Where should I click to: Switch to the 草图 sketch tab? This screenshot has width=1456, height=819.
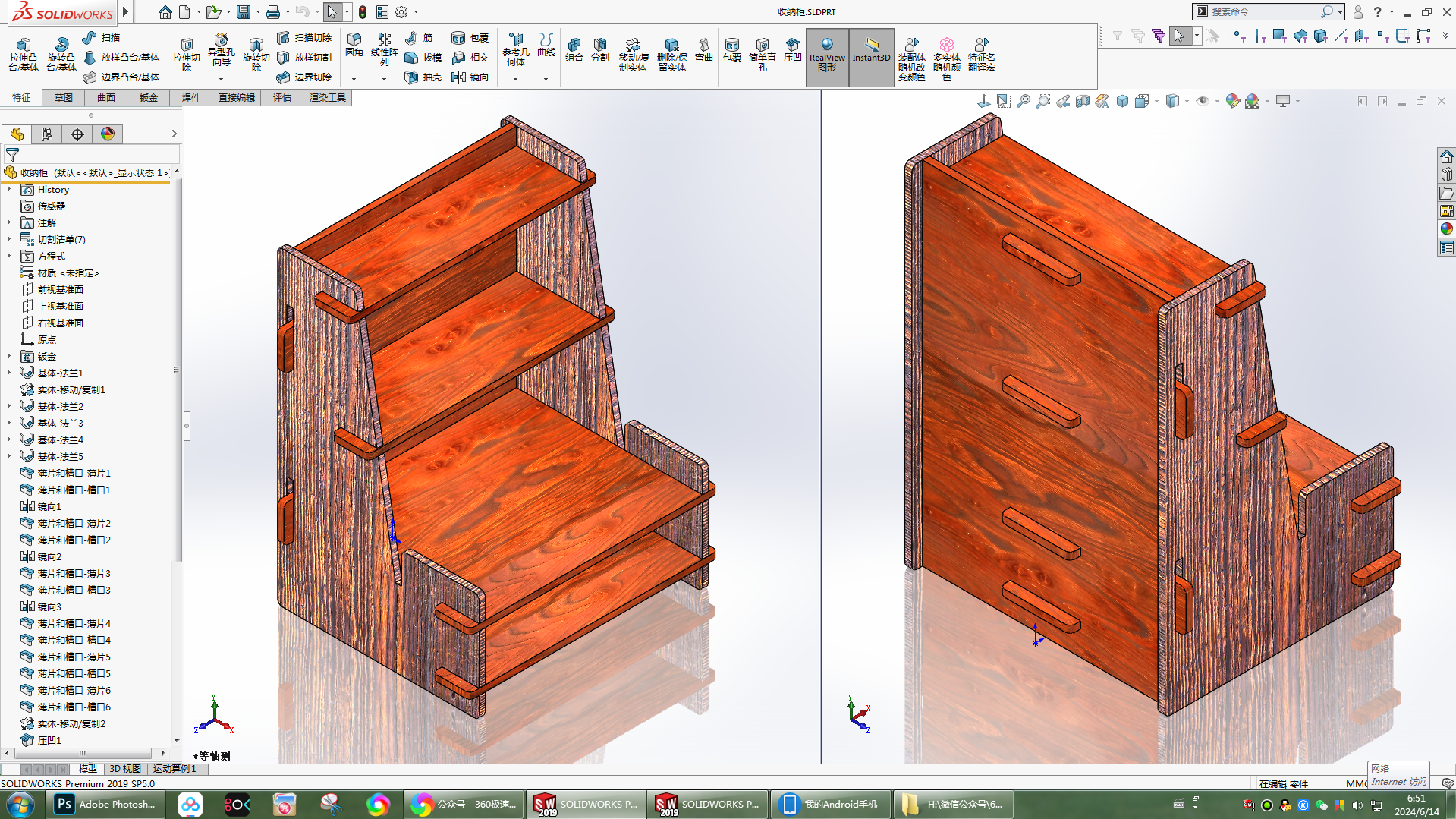point(64,98)
